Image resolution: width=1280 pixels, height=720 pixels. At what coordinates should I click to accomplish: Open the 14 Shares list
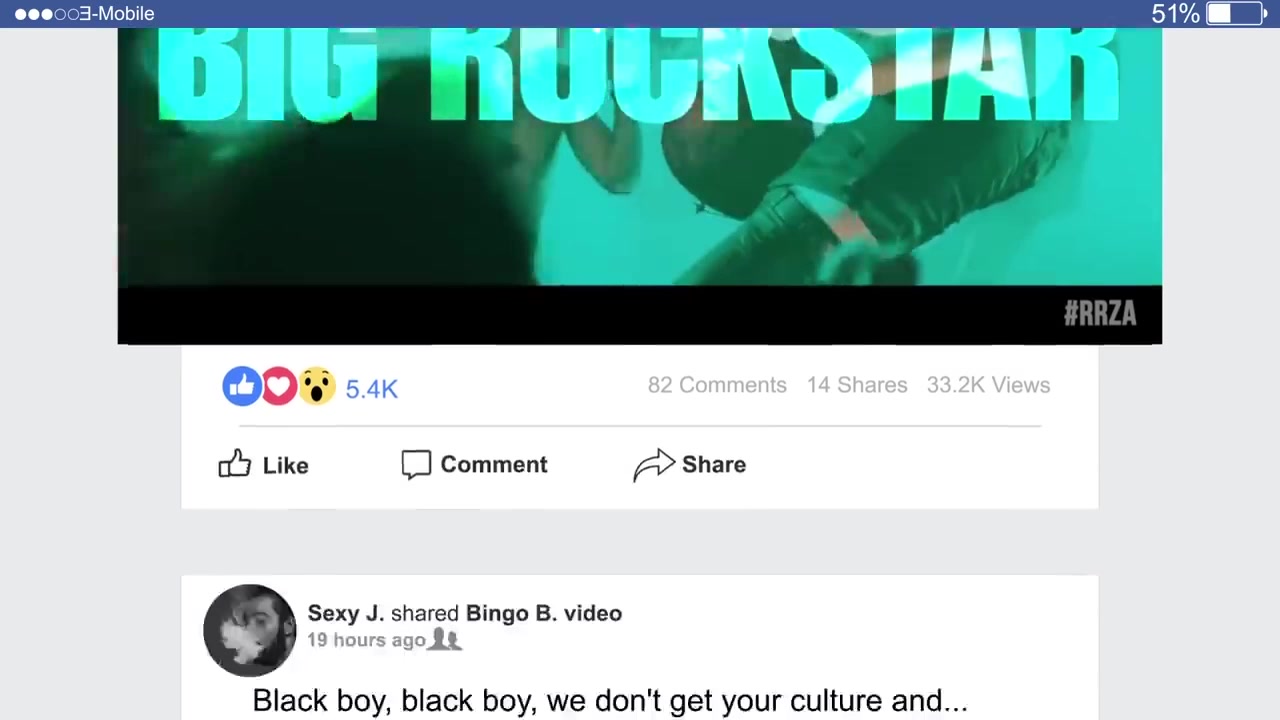coord(857,385)
